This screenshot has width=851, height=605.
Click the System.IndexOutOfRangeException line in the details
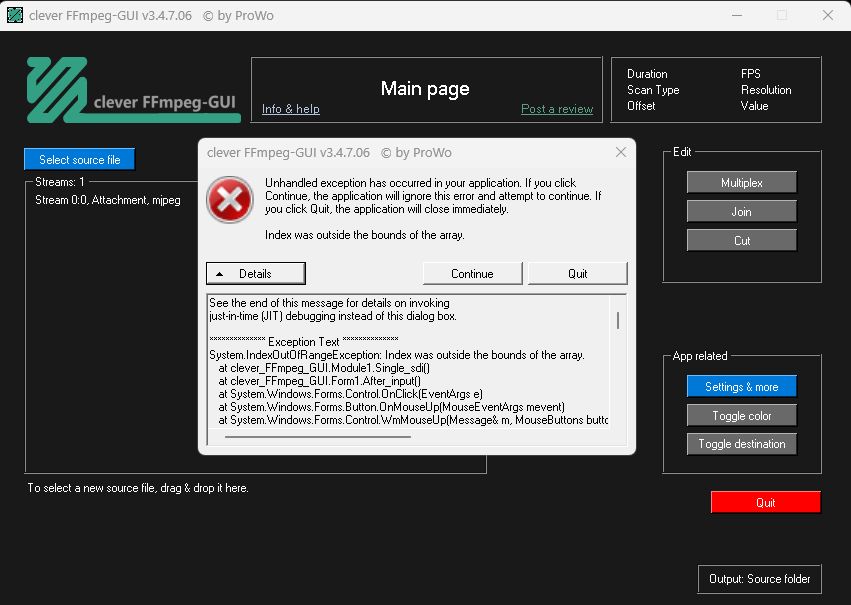pos(397,355)
